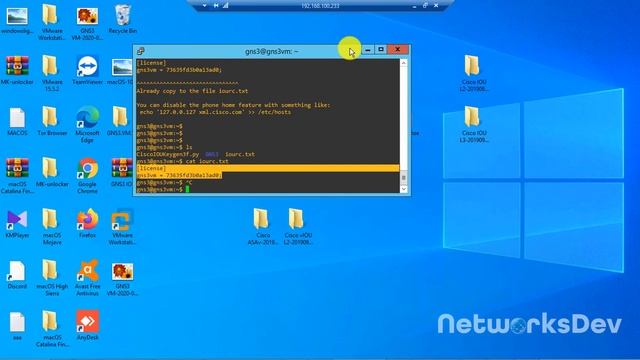Click the 192.168.100.233 connection bar title

pyautogui.click(x=320, y=6)
